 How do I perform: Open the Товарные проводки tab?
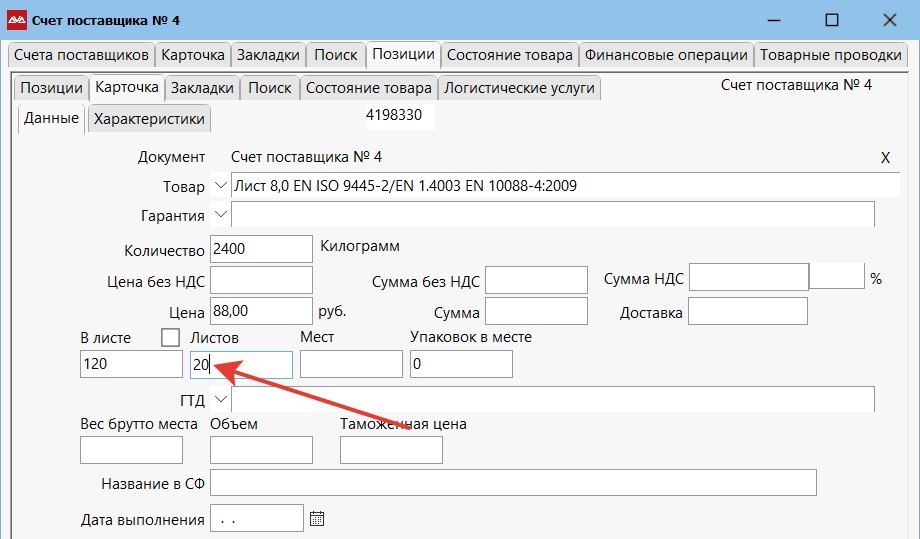(x=830, y=55)
